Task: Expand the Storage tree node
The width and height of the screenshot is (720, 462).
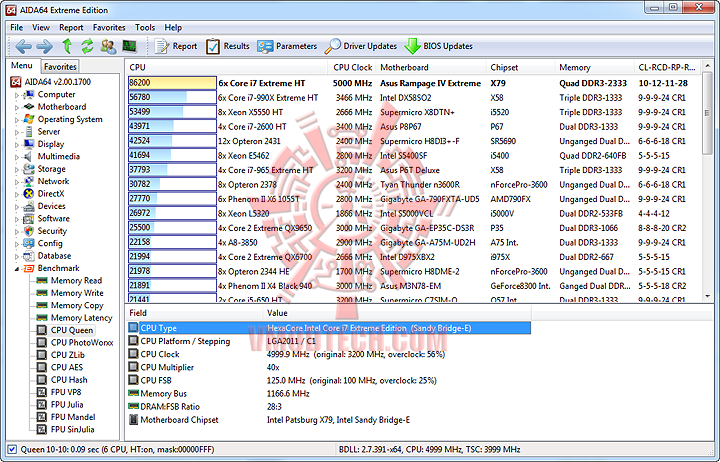Action: click(x=17, y=169)
